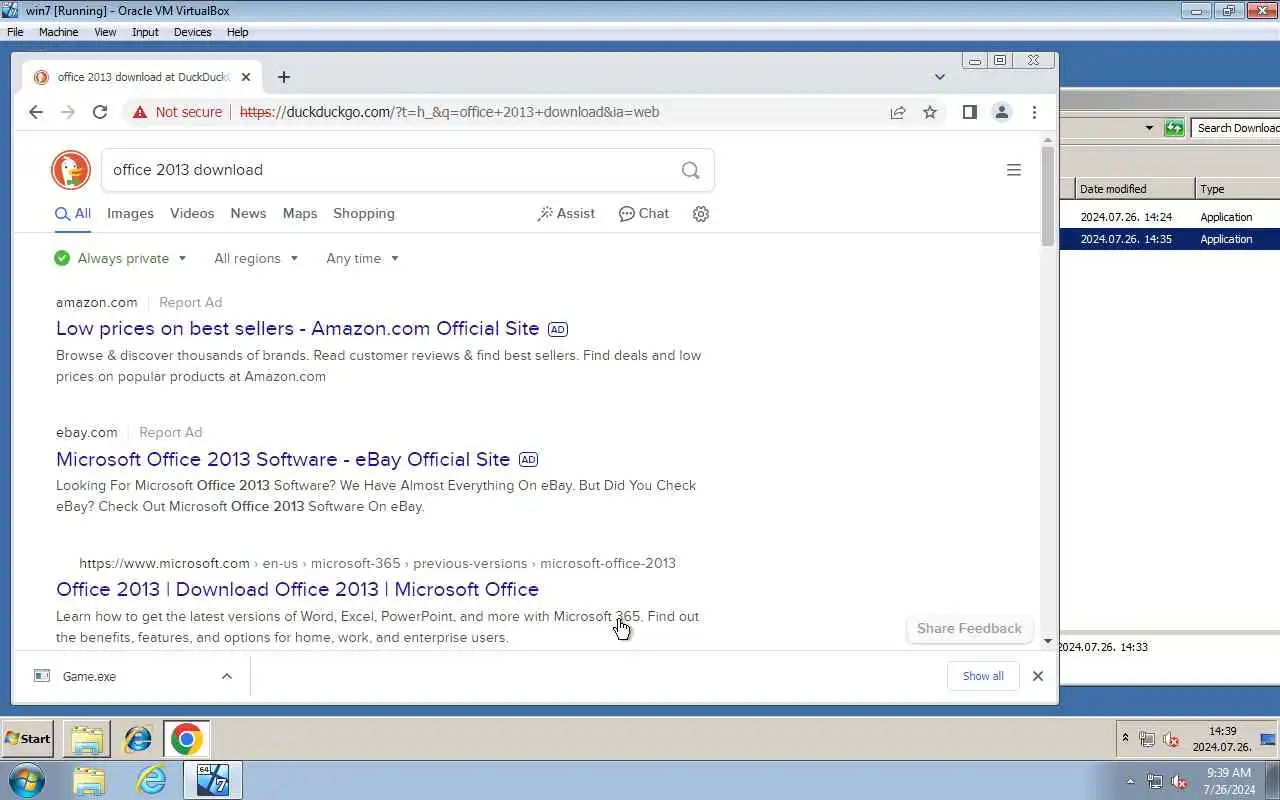Click VM Start button
1280x800 pixels.
[28, 739]
